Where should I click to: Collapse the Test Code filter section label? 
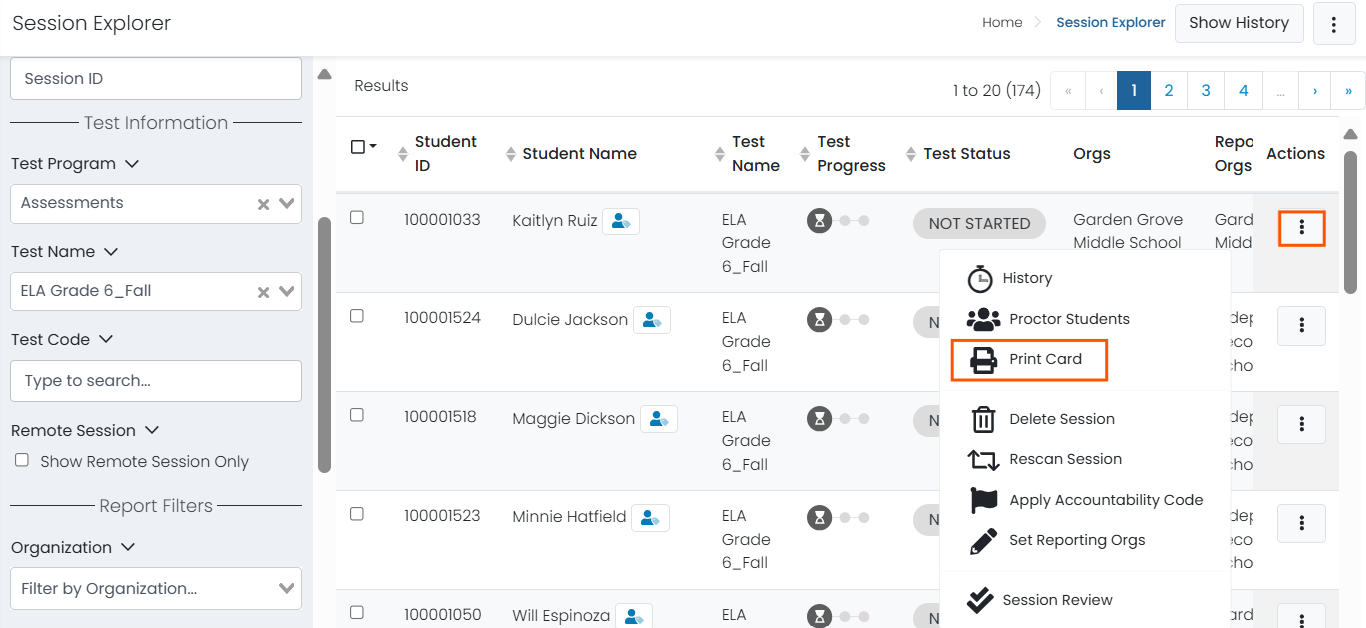pos(62,339)
